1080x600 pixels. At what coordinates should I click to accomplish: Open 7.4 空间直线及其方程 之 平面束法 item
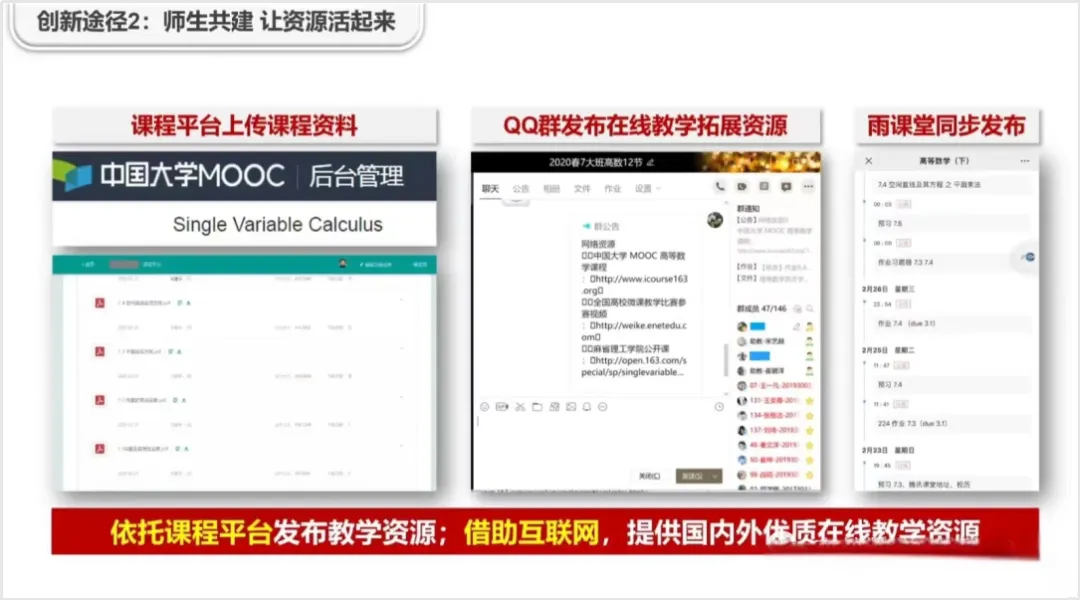953,185
